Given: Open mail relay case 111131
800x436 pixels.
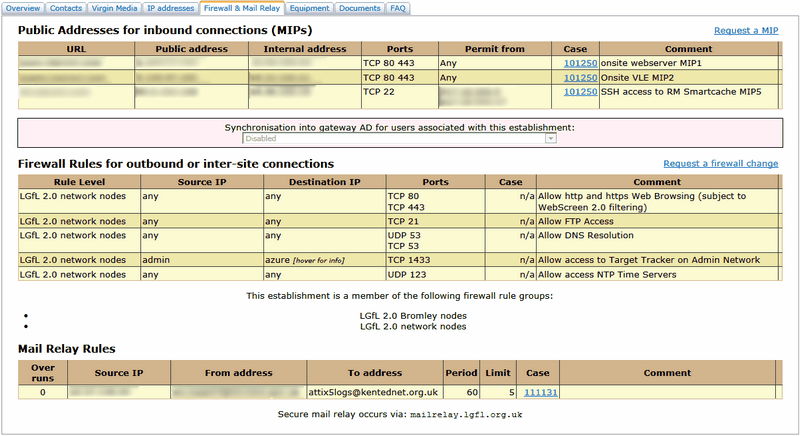Looking at the screenshot, I should coord(540,392).
